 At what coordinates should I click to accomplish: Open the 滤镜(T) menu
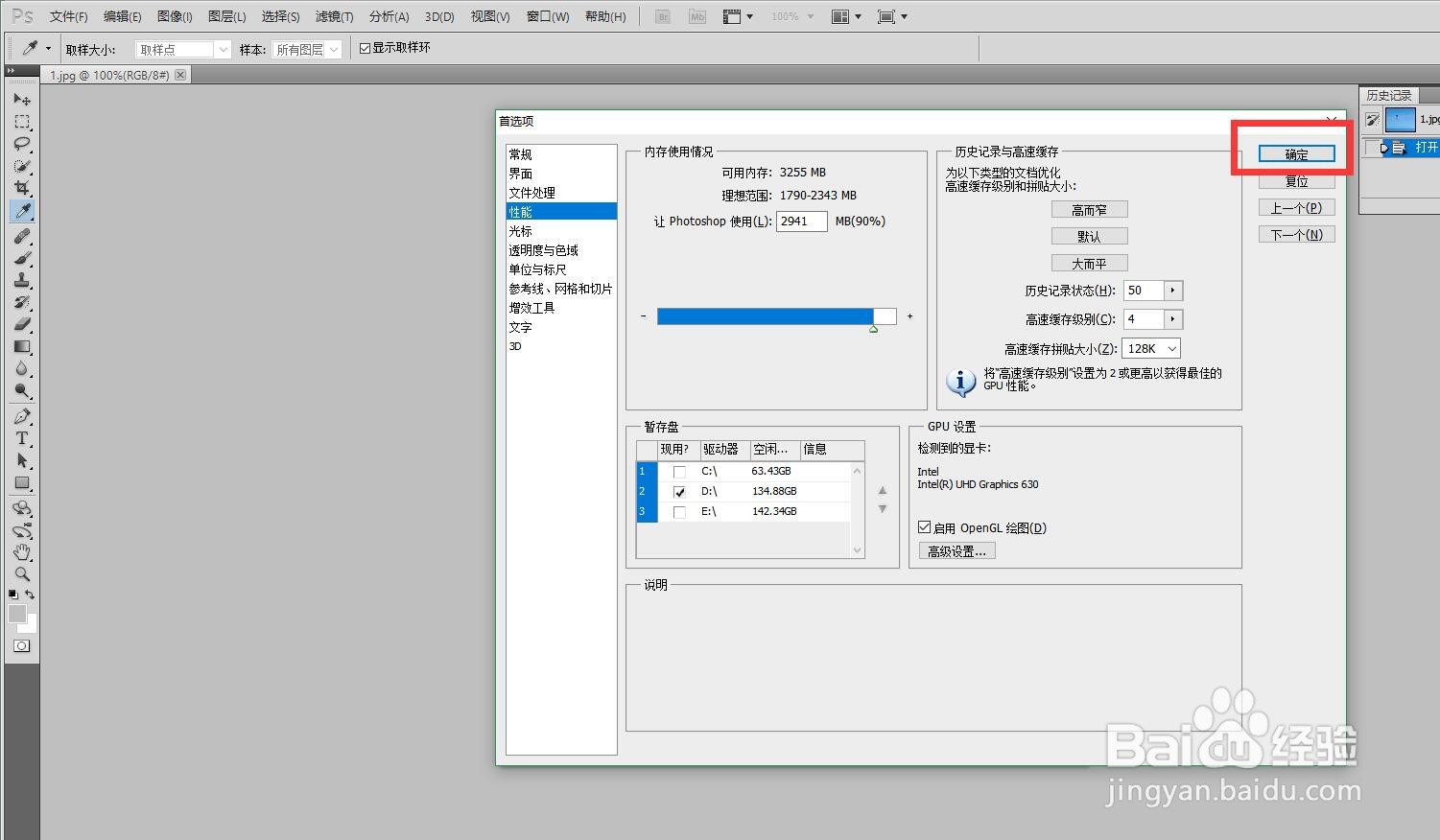tap(334, 16)
